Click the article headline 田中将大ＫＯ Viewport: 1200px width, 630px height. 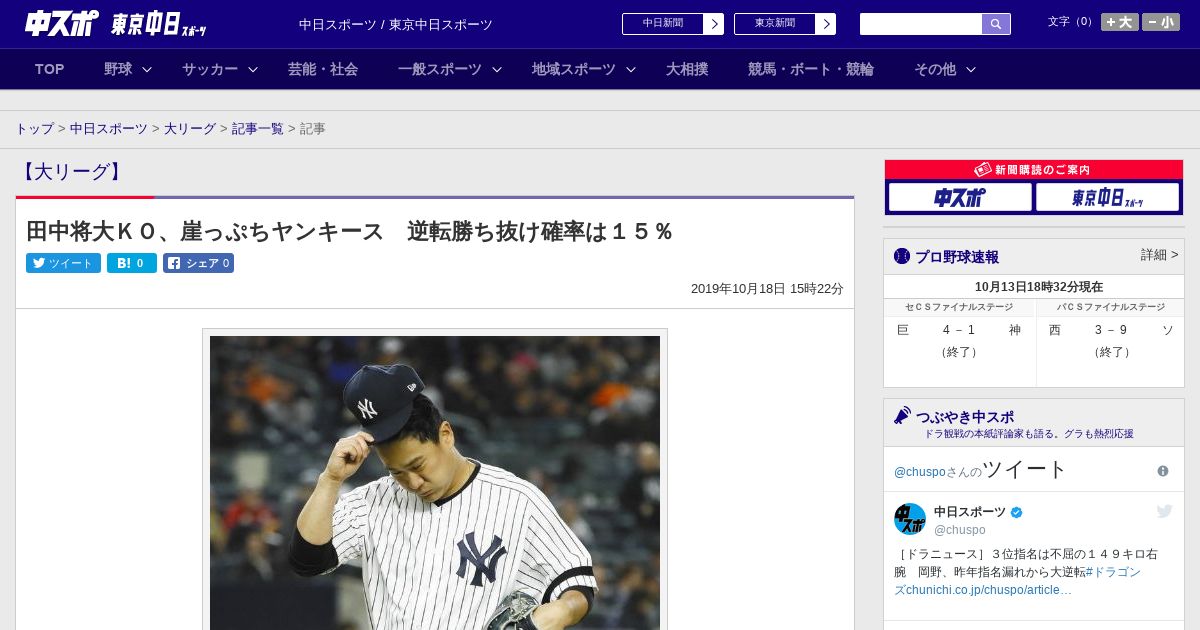(349, 232)
